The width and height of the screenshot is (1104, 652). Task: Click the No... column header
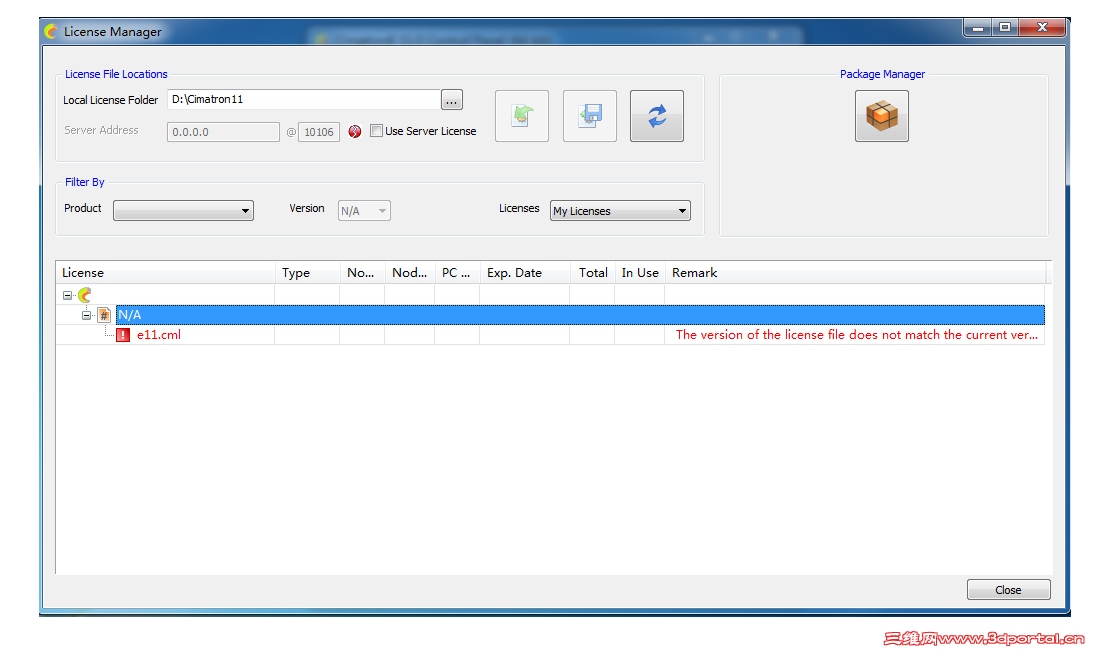(362, 272)
